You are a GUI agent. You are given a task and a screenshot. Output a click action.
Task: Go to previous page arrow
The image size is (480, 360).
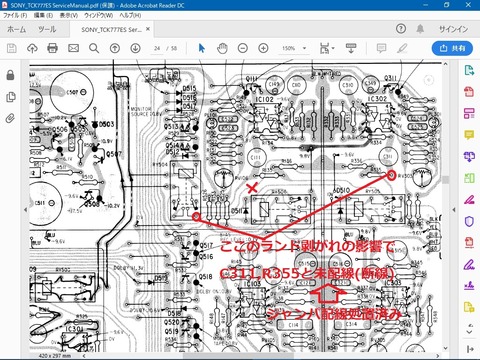pos(115,49)
